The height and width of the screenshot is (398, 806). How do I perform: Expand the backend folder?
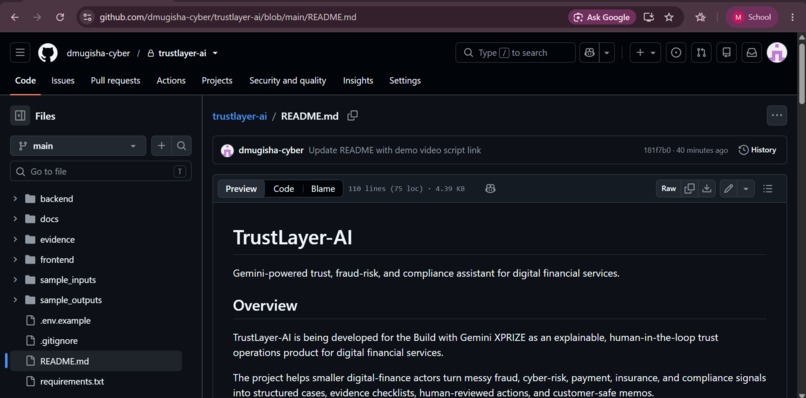[x=15, y=199]
